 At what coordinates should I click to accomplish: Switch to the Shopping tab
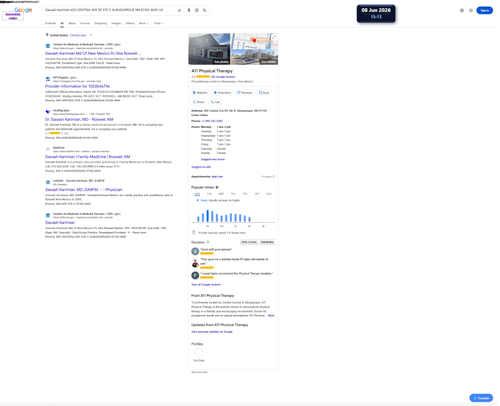tap(101, 23)
